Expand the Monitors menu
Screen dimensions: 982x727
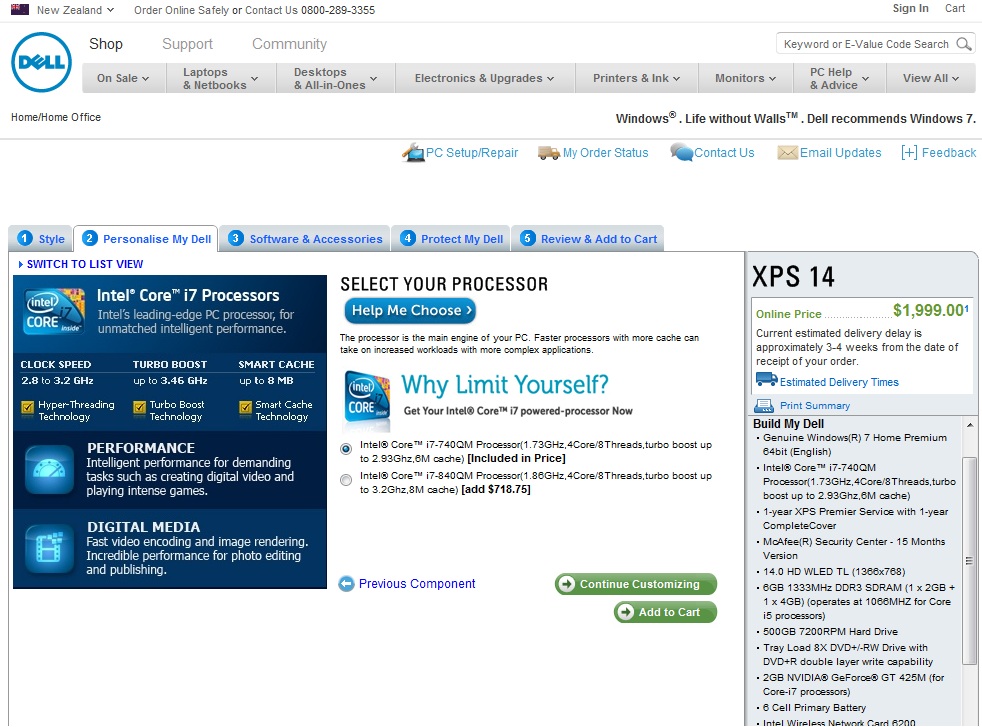pos(746,78)
